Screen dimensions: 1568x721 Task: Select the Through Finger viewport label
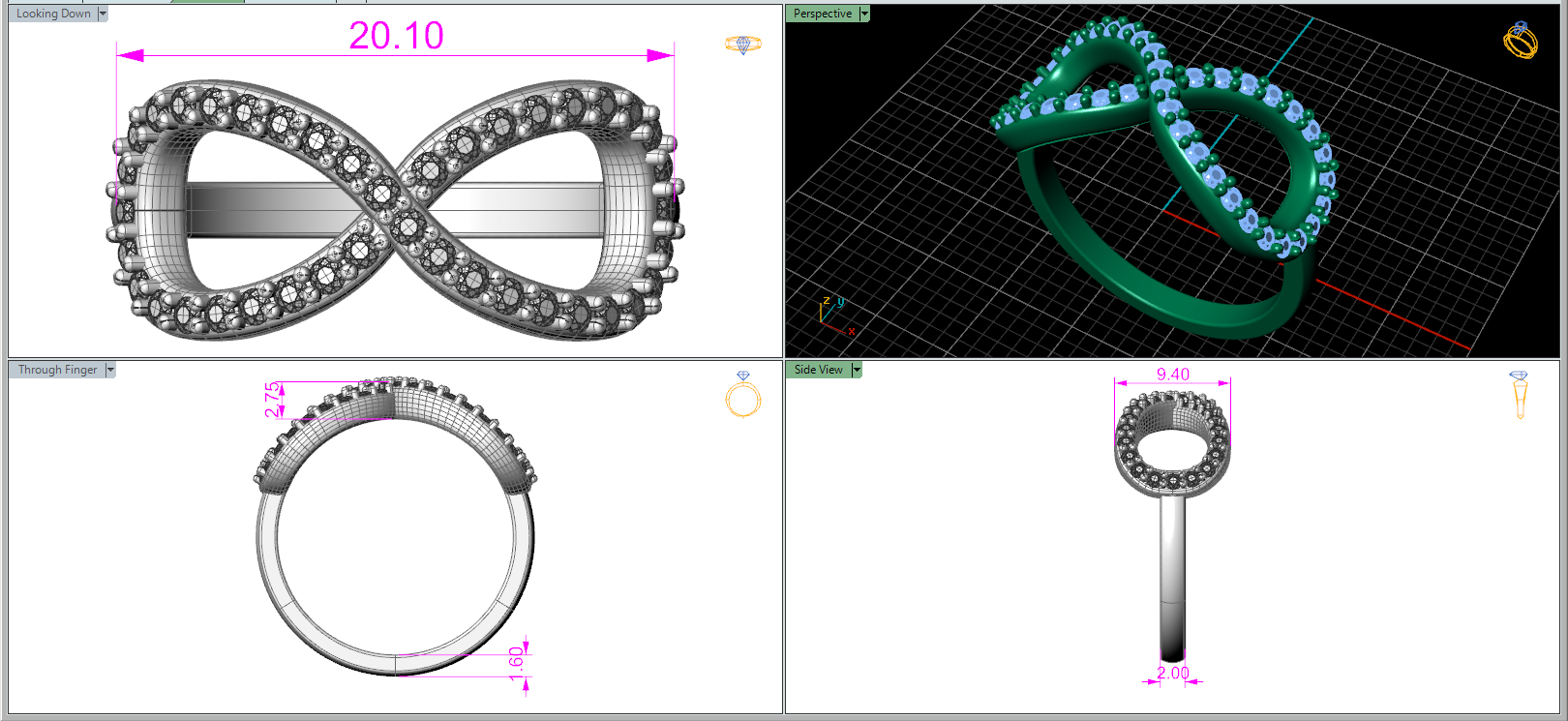click(57, 370)
